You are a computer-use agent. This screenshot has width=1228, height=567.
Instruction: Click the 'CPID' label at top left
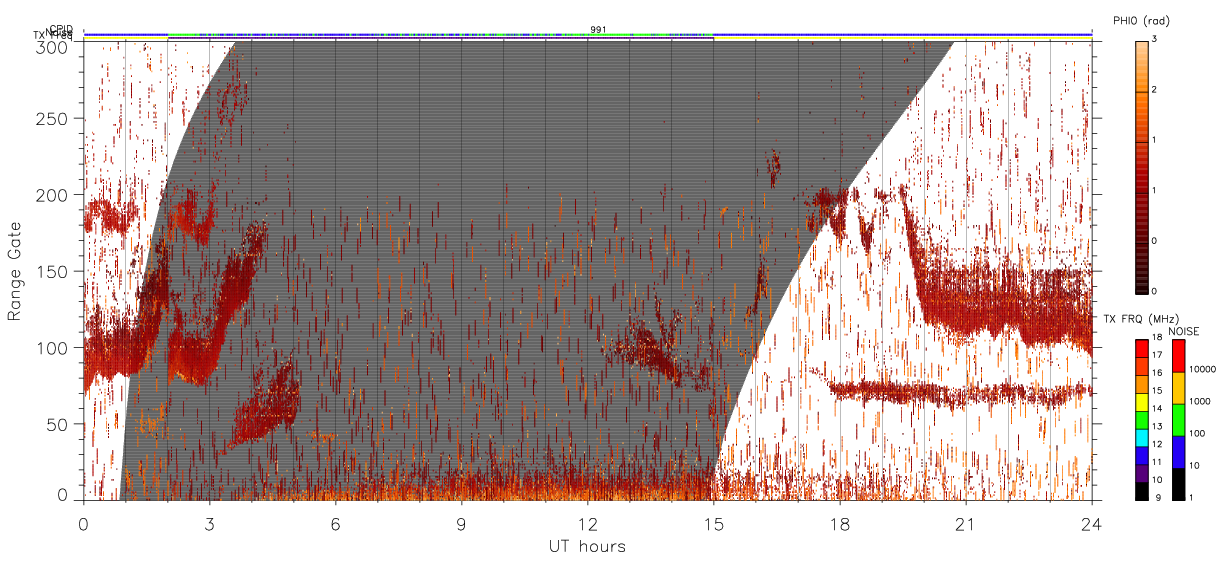60,30
